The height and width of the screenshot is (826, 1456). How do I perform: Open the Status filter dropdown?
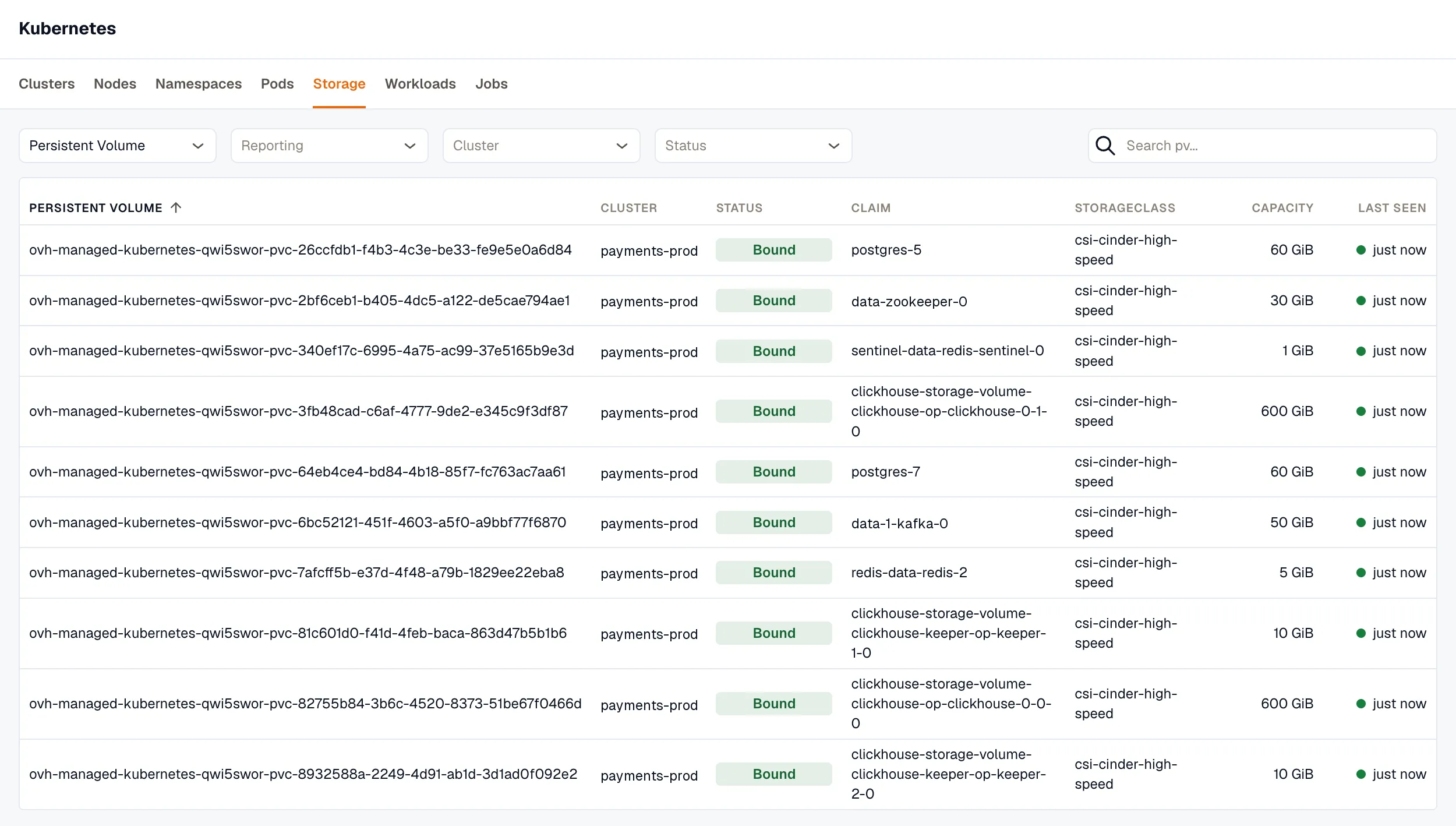point(754,146)
